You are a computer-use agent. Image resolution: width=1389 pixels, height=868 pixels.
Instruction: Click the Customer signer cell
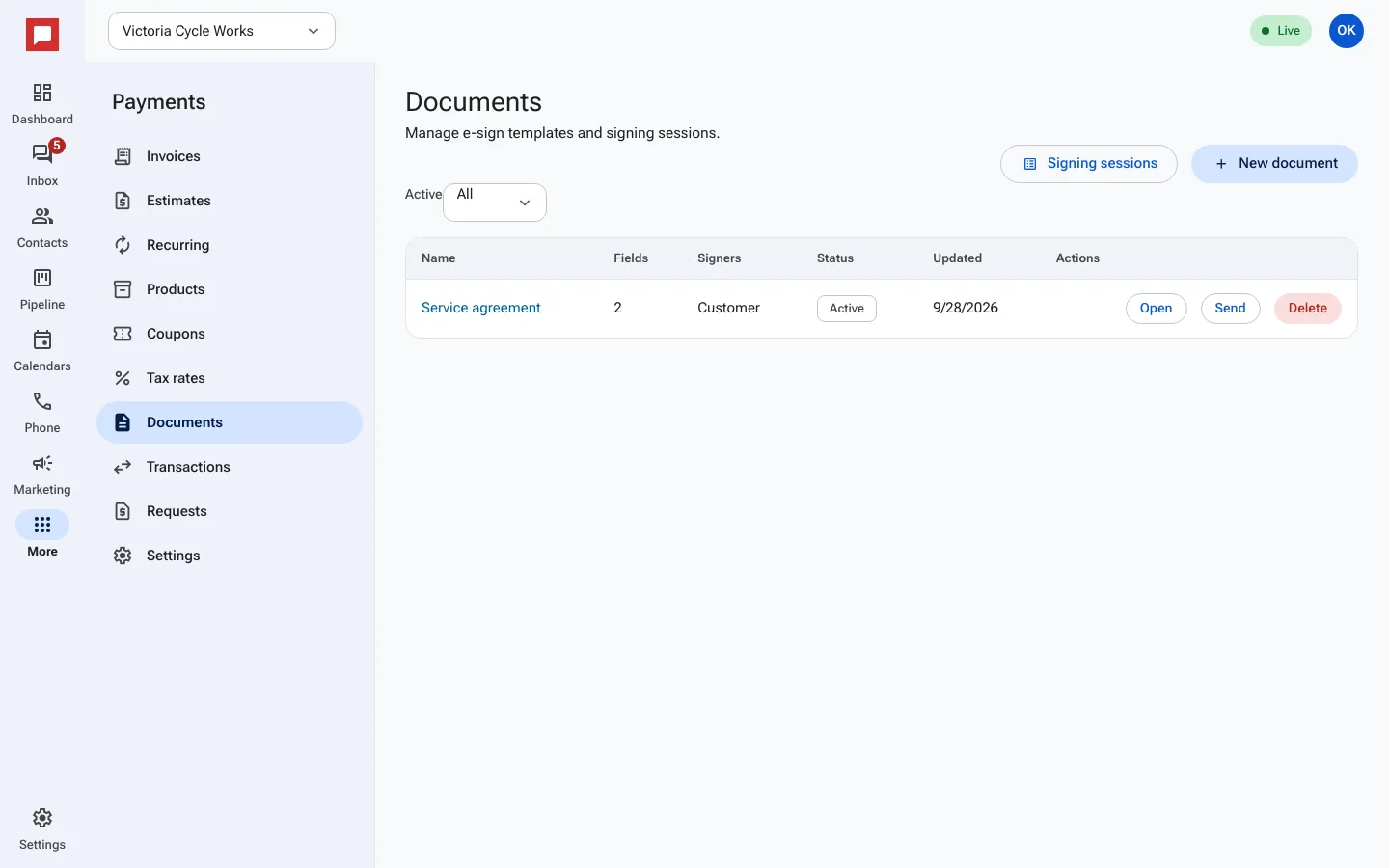coord(728,308)
